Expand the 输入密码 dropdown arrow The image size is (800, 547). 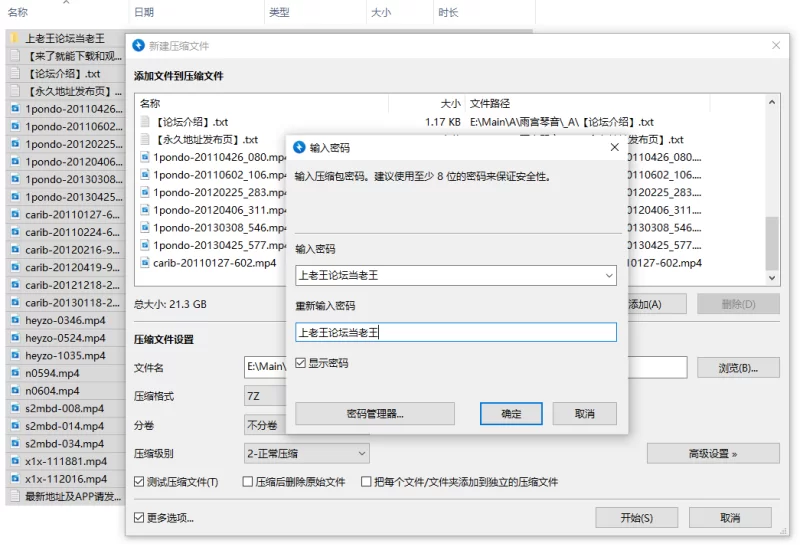coord(609,276)
